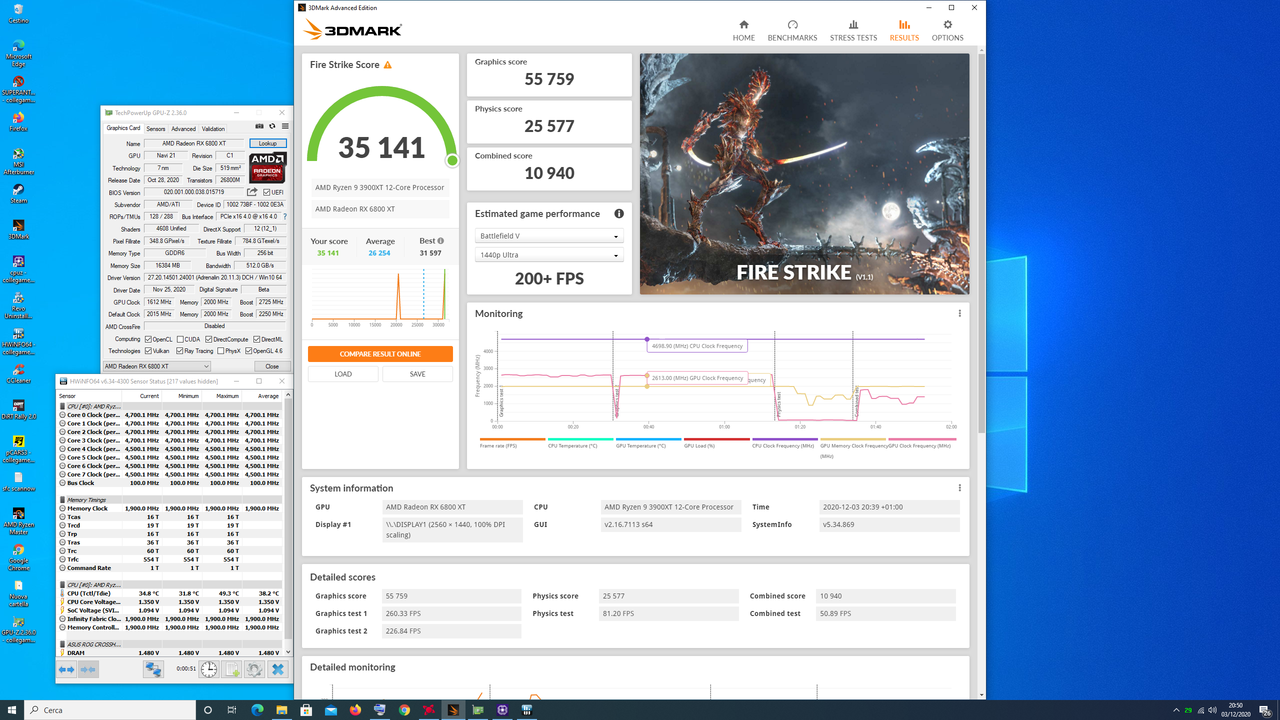1280x720 pixels.
Task: Switch to the Validation tab in GPU-Z
Action: [x=213, y=128]
